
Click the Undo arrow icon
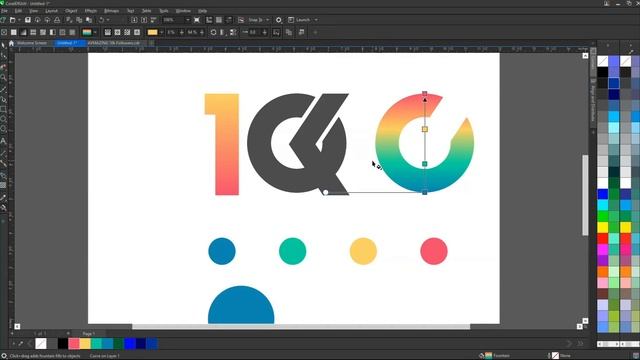coord(101,20)
